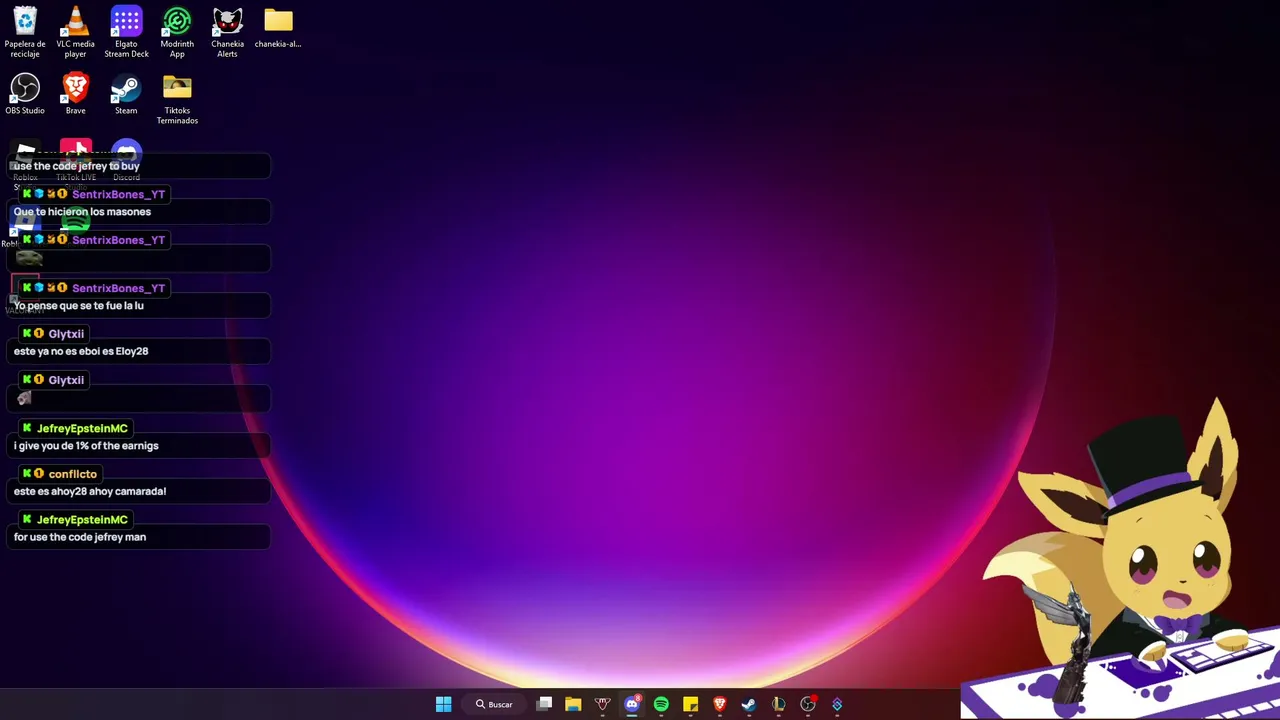Open the Tiktoks Terminados folder

(x=177, y=99)
